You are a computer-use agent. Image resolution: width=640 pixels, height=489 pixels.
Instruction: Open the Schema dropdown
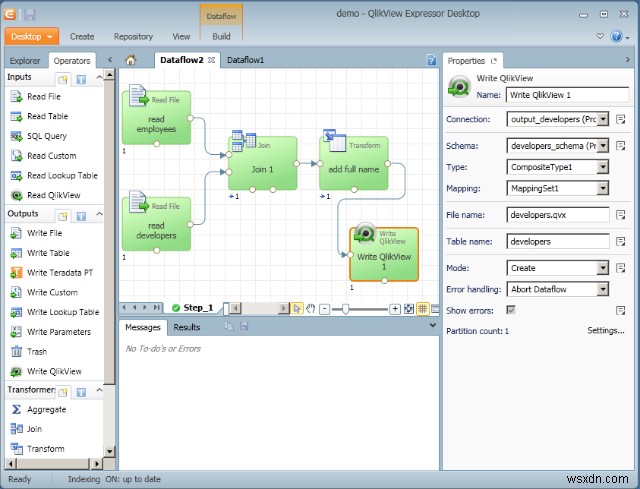602,146
